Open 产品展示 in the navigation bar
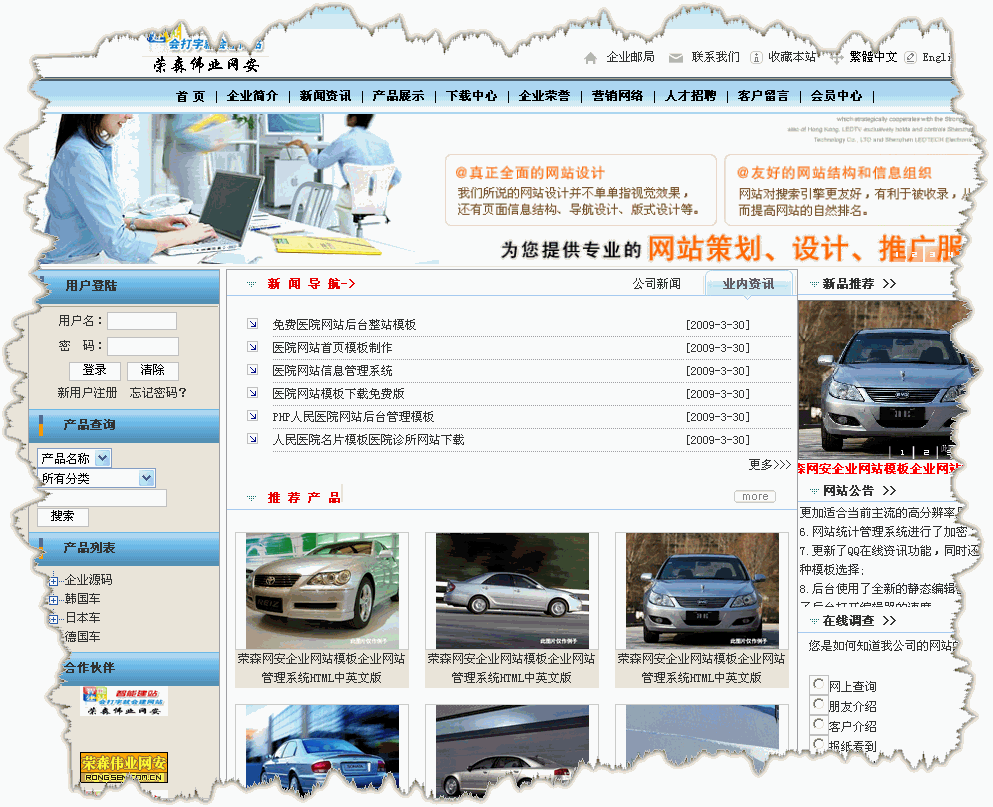The image size is (993, 807). 398,96
